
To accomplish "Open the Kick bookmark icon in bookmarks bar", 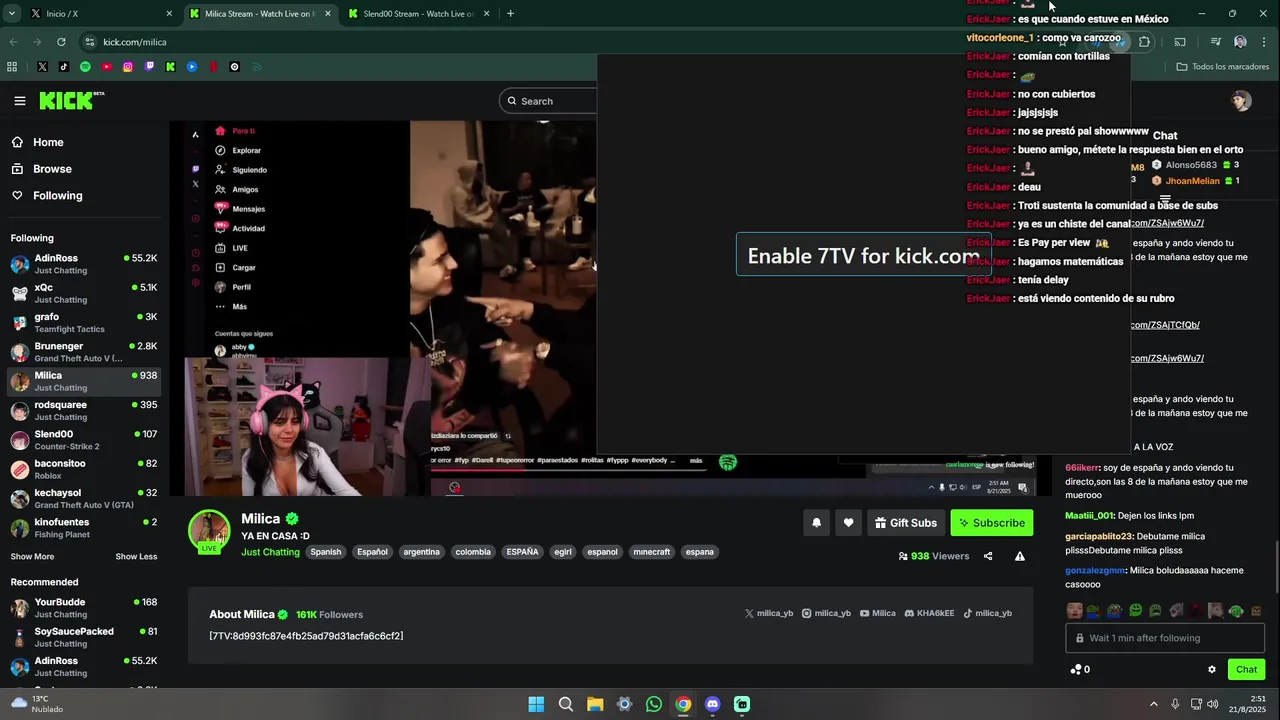I will tap(171, 67).
